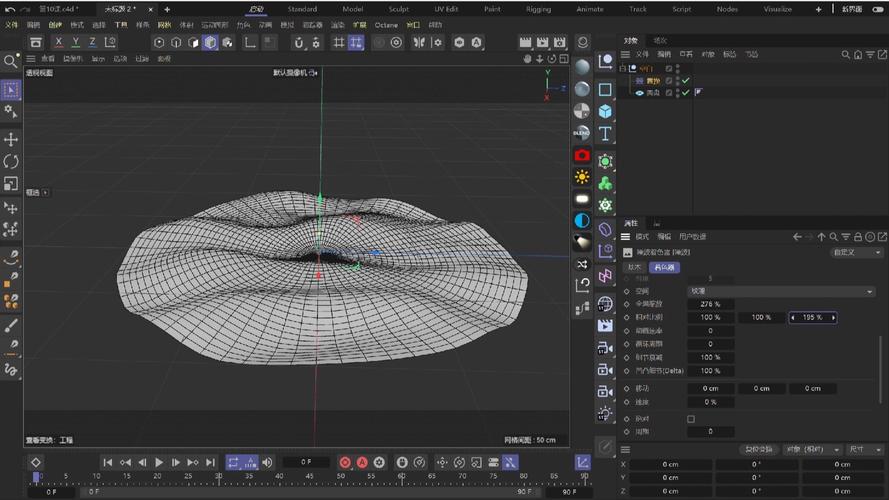Toggle the highlighted snap grid icon in toolbar
The width and height of the screenshot is (889, 500).
pos(355,43)
